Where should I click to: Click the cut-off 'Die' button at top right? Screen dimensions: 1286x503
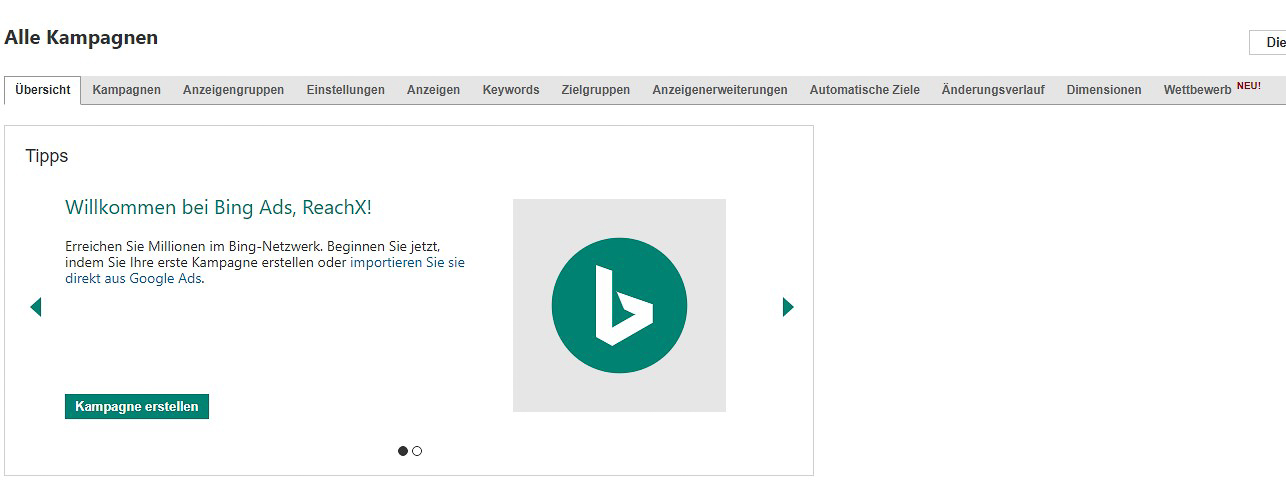[x=1268, y=42]
